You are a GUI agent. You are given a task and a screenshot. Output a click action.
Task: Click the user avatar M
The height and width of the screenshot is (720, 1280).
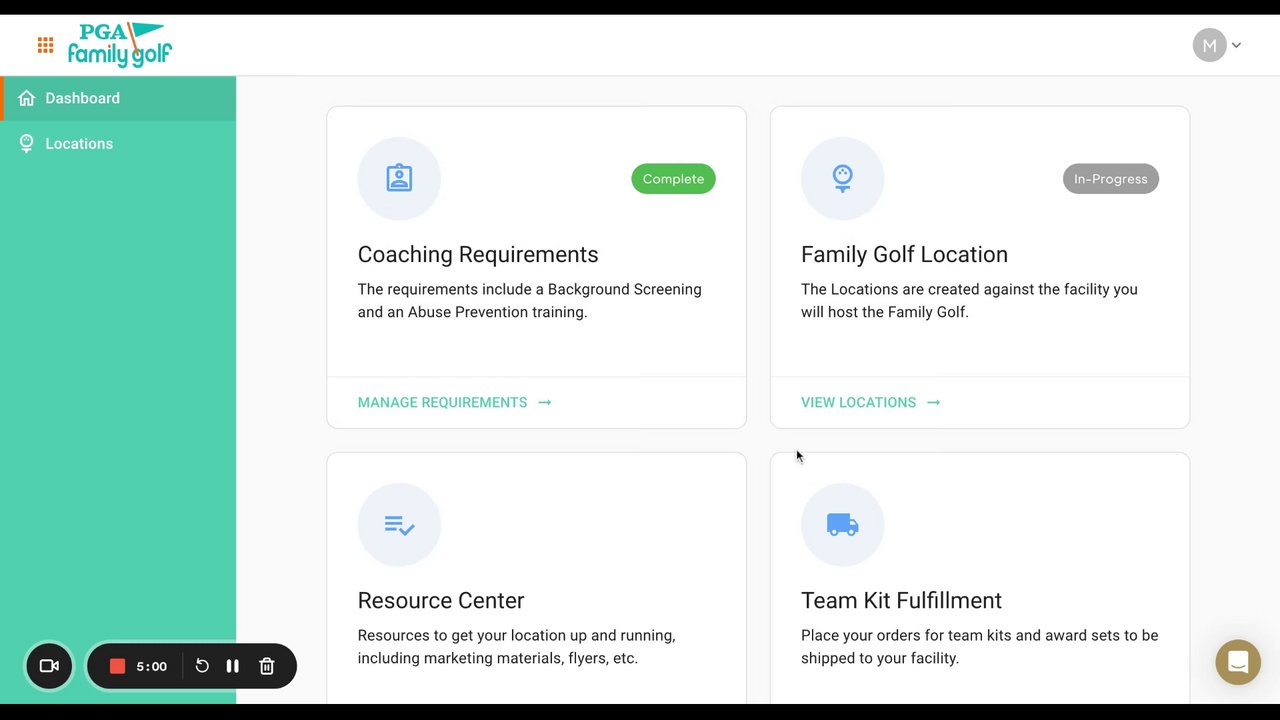pyautogui.click(x=1209, y=45)
